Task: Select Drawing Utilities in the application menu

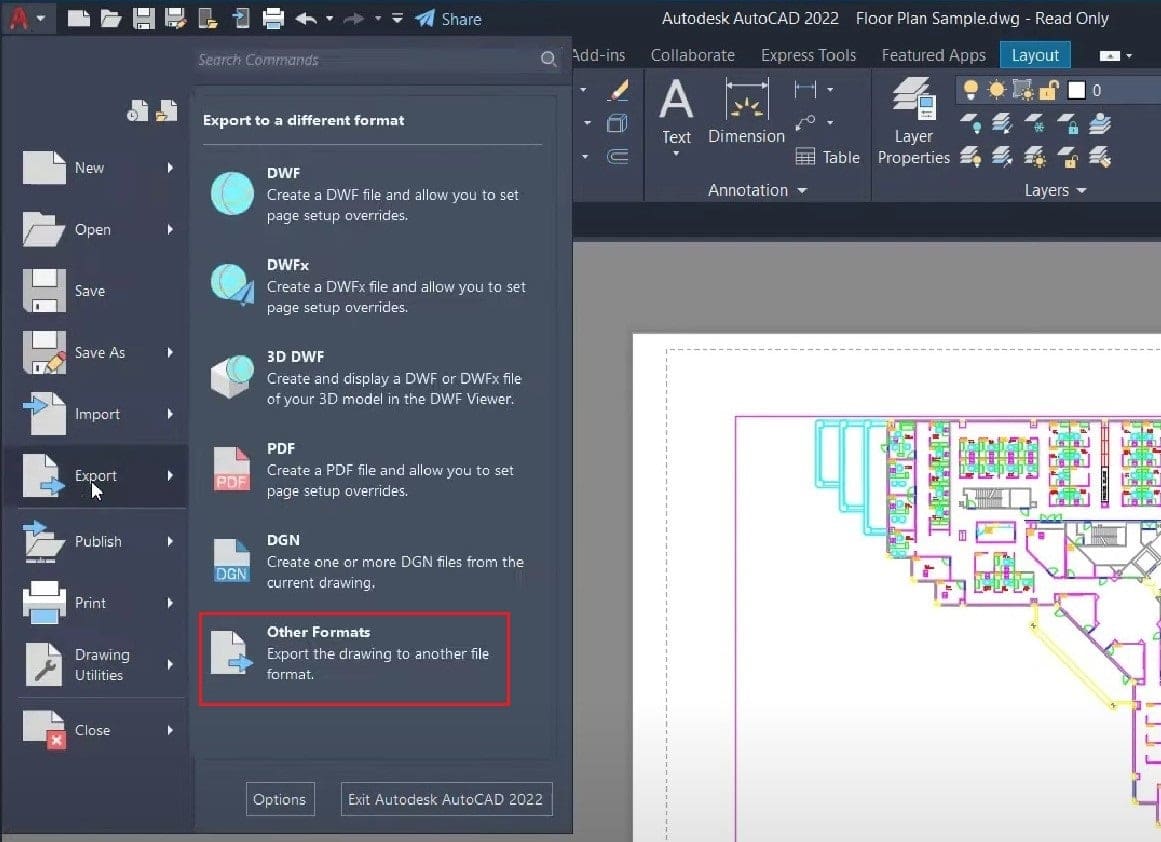Action: click(96, 664)
